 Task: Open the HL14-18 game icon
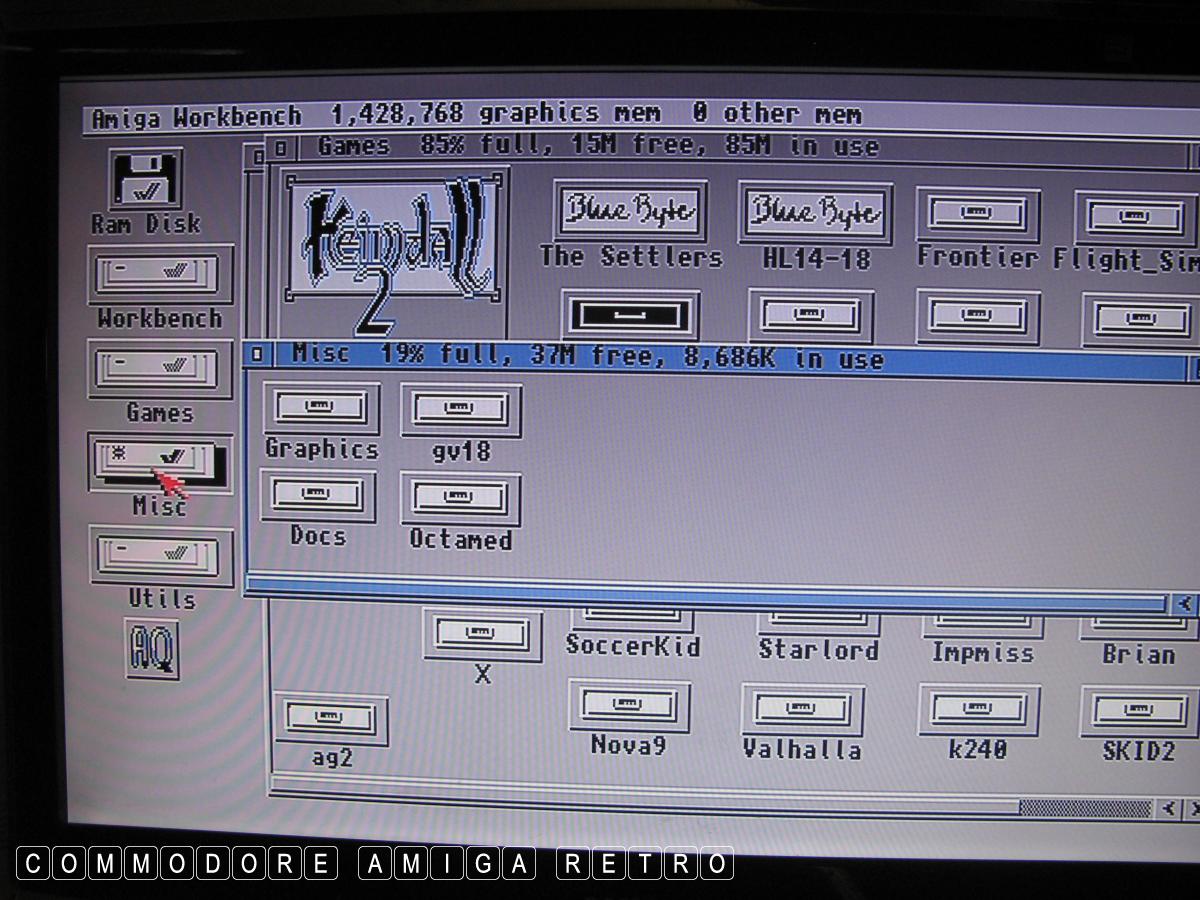point(815,211)
